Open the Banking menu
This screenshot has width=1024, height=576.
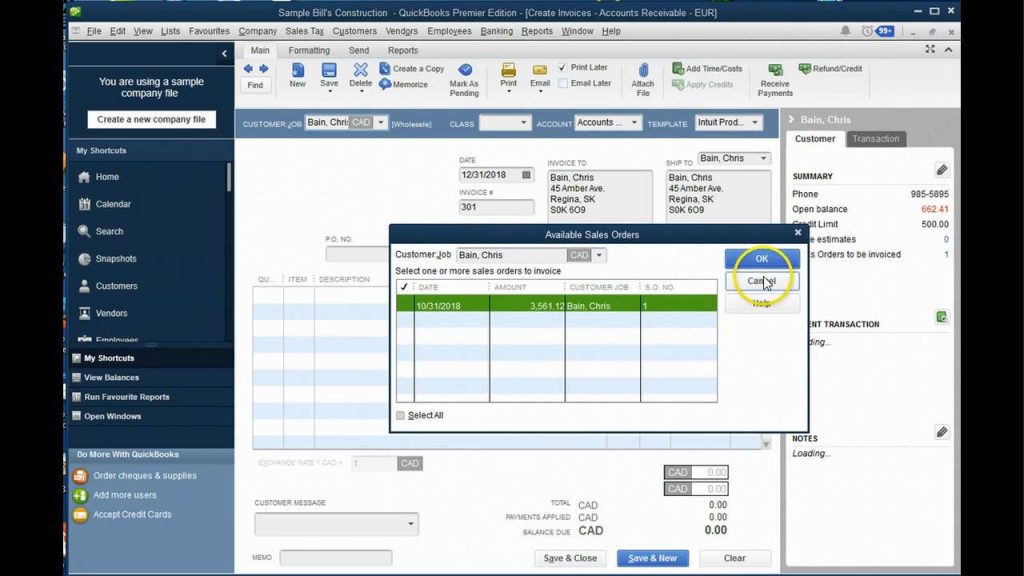pos(497,31)
